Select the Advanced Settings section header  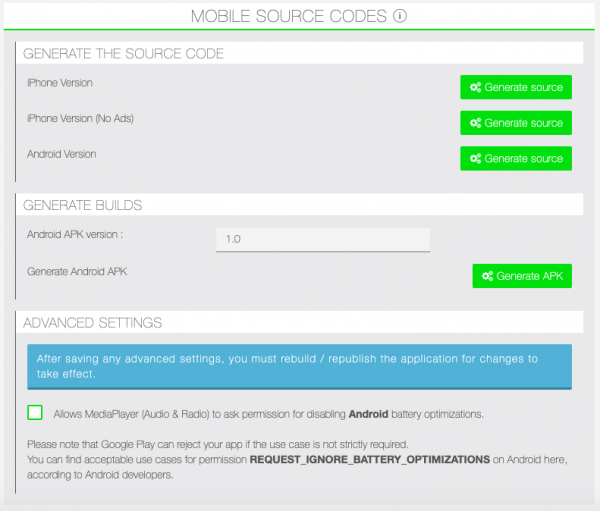[92, 323]
